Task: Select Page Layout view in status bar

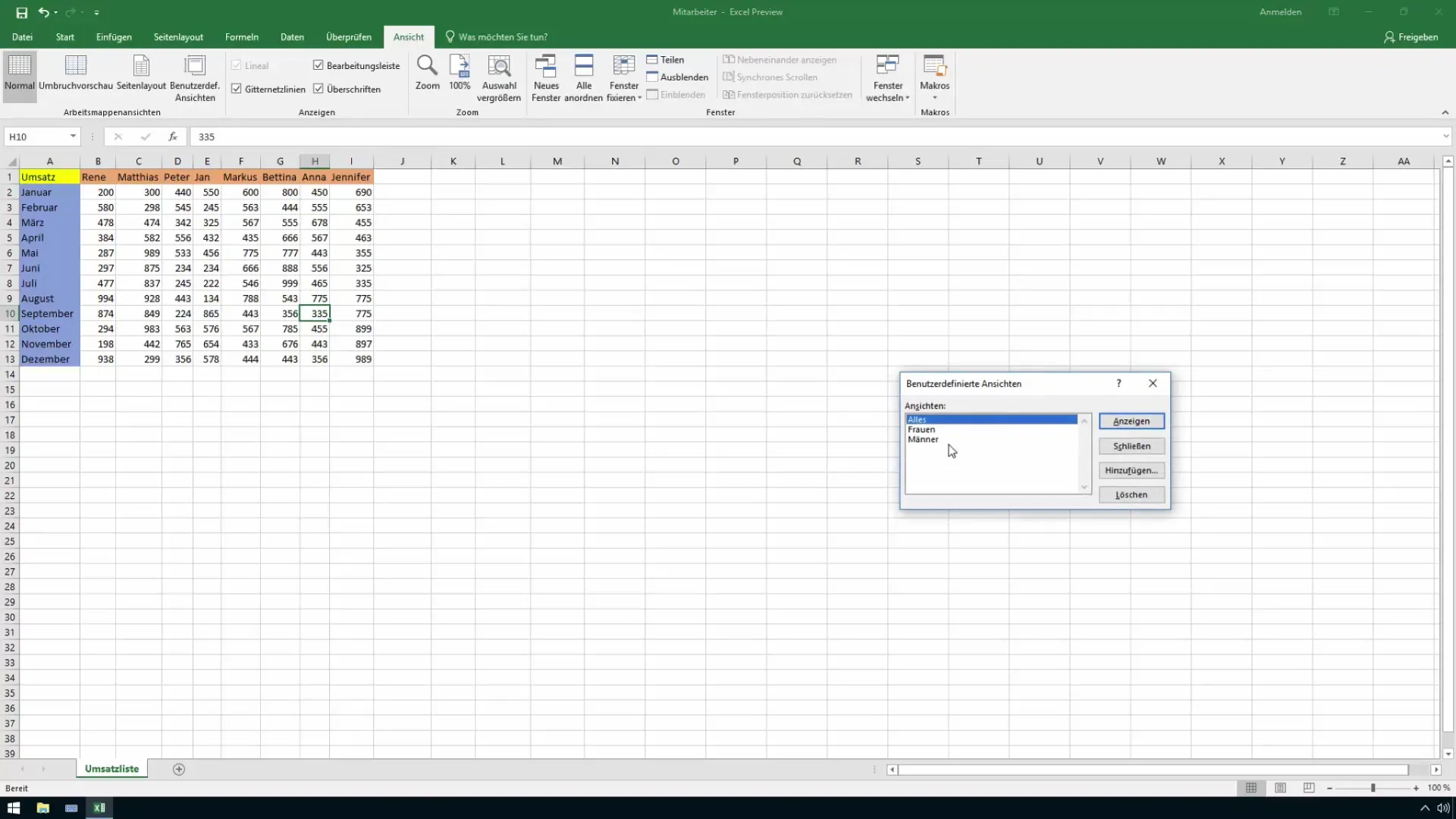Action: click(x=1280, y=788)
